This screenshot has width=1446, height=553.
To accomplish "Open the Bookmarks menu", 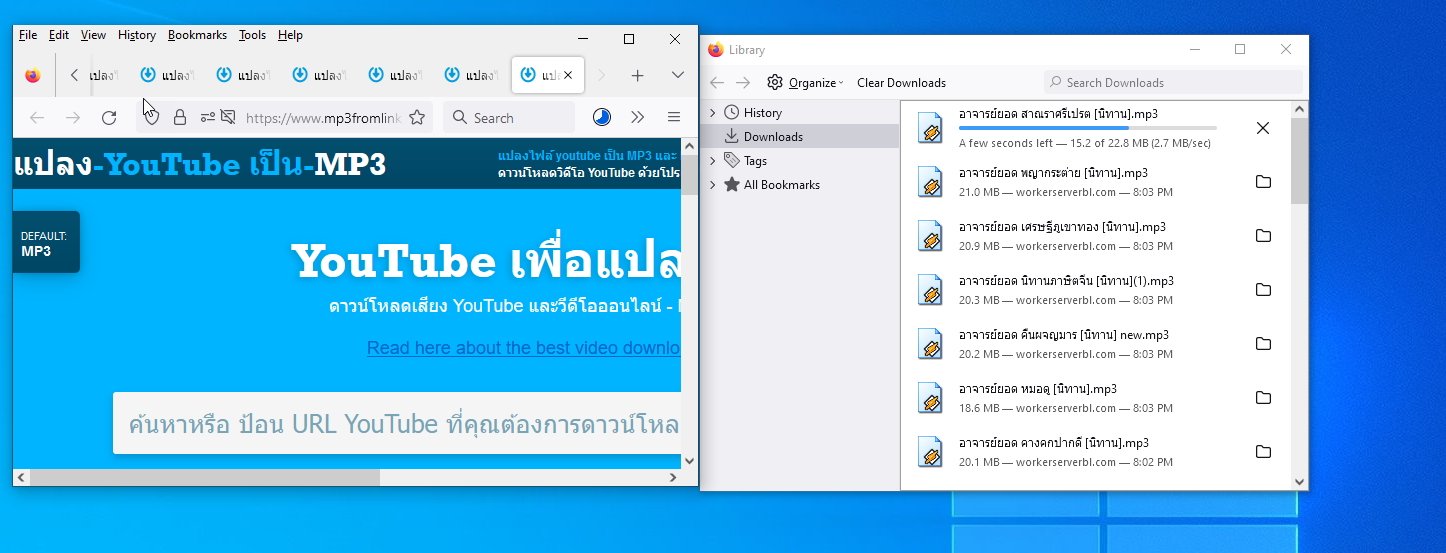I will coord(197,35).
